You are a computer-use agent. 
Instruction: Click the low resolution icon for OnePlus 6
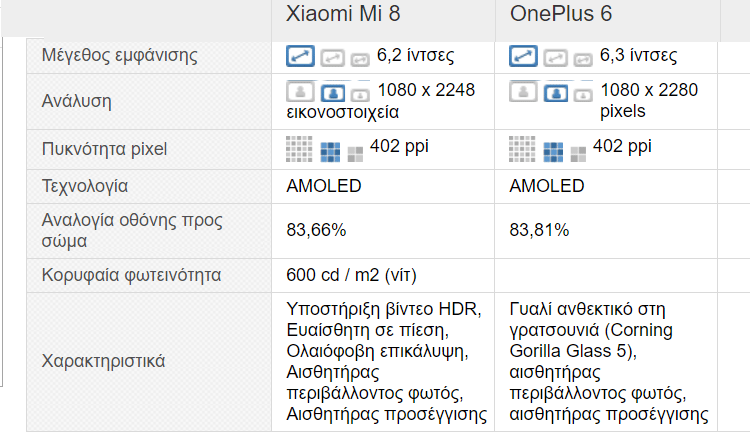(x=583, y=95)
